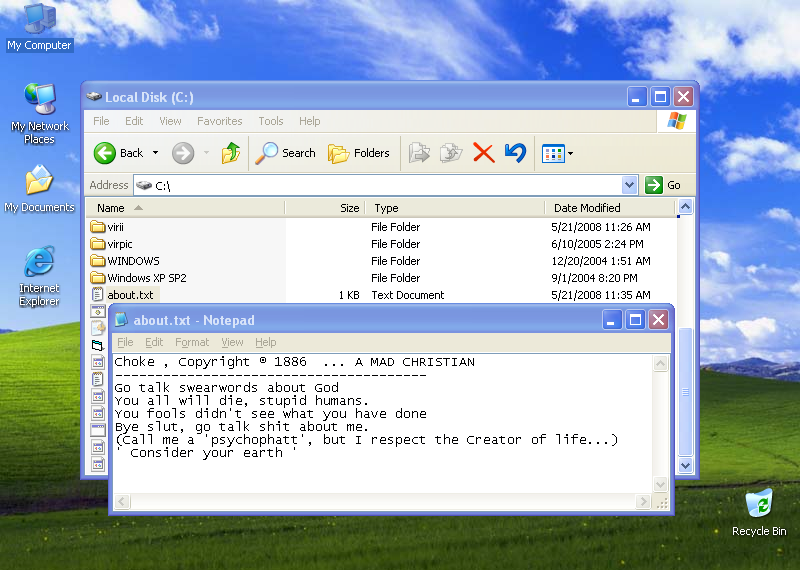
Task: Select the about.txt file icon
Action: pyautogui.click(x=97, y=294)
